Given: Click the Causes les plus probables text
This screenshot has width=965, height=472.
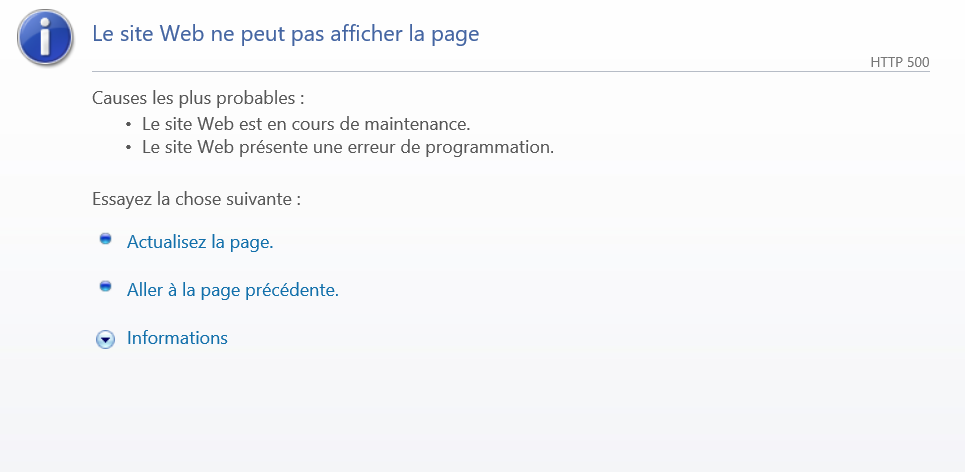Looking at the screenshot, I should 198,98.
